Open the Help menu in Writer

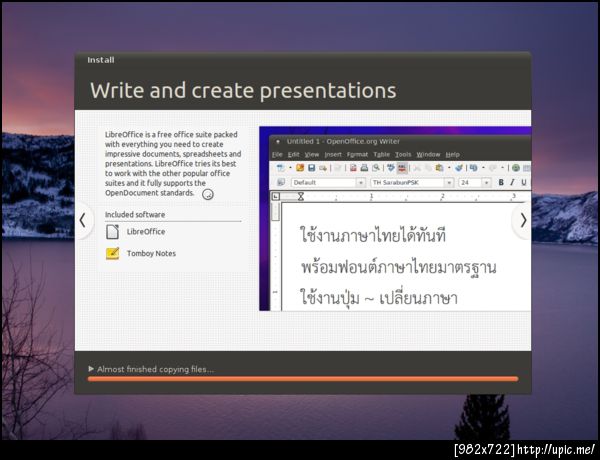click(452, 155)
